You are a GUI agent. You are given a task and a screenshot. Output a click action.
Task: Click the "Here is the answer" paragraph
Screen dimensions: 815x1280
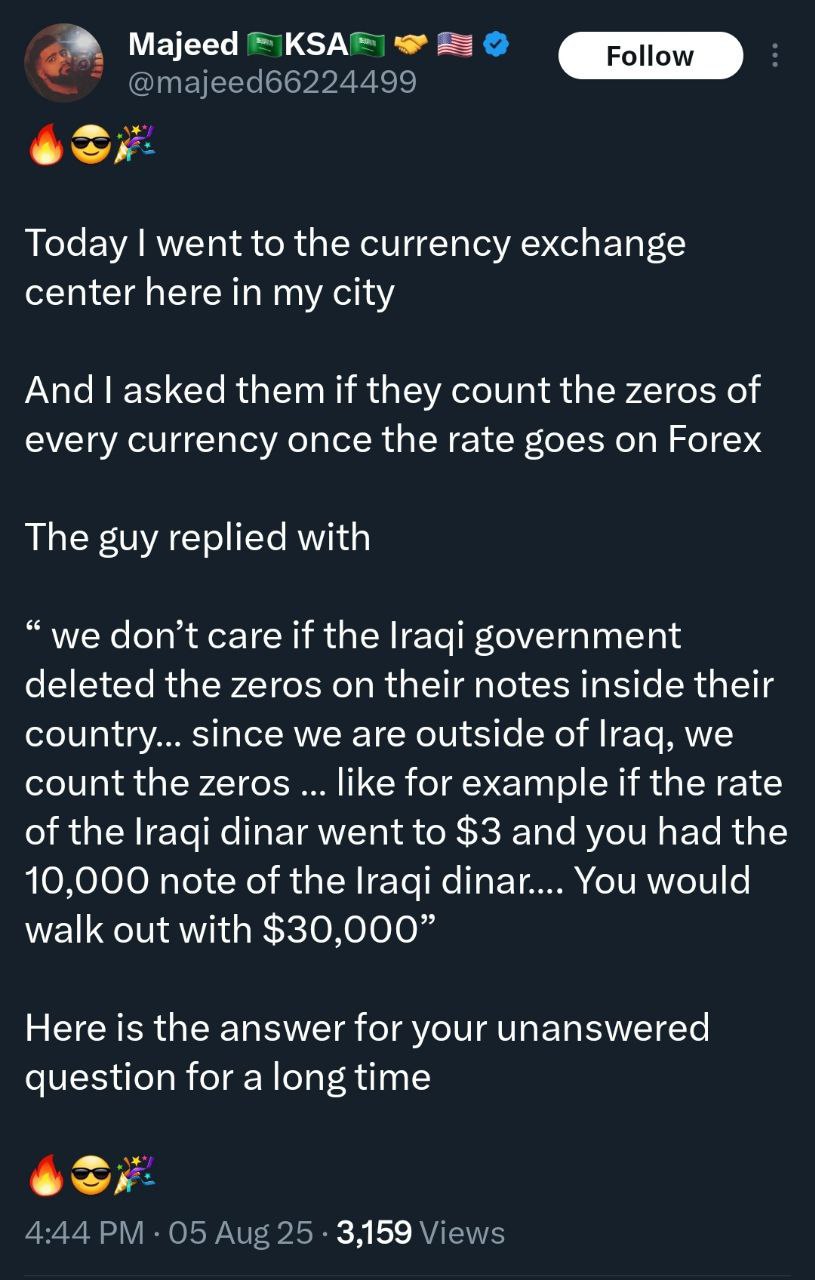pyautogui.click(x=366, y=1052)
